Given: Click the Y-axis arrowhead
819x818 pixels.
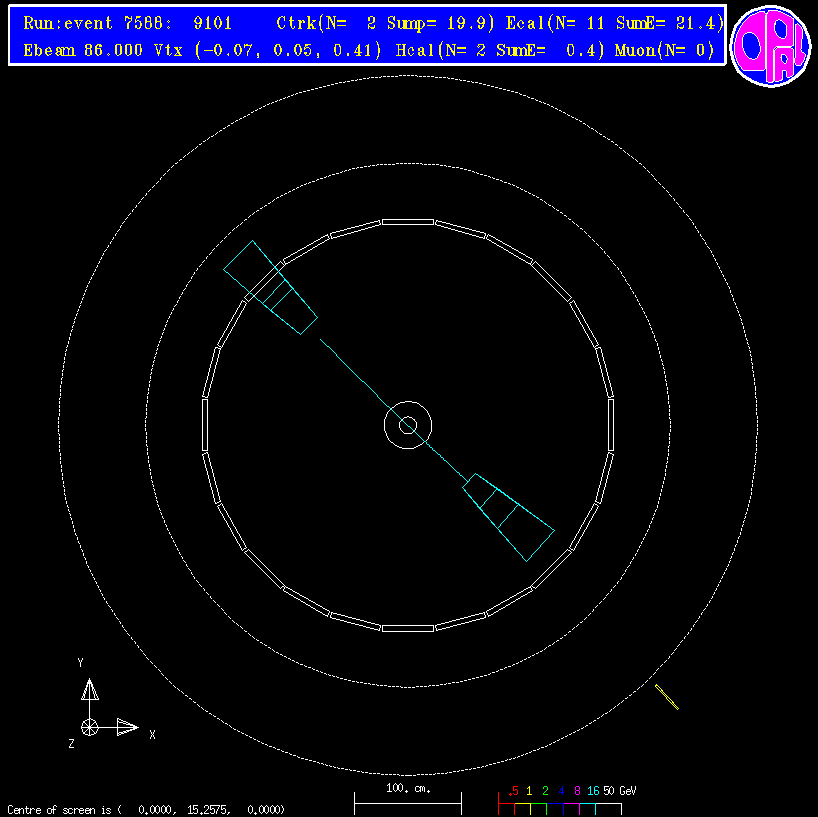Looking at the screenshot, I should (90, 689).
